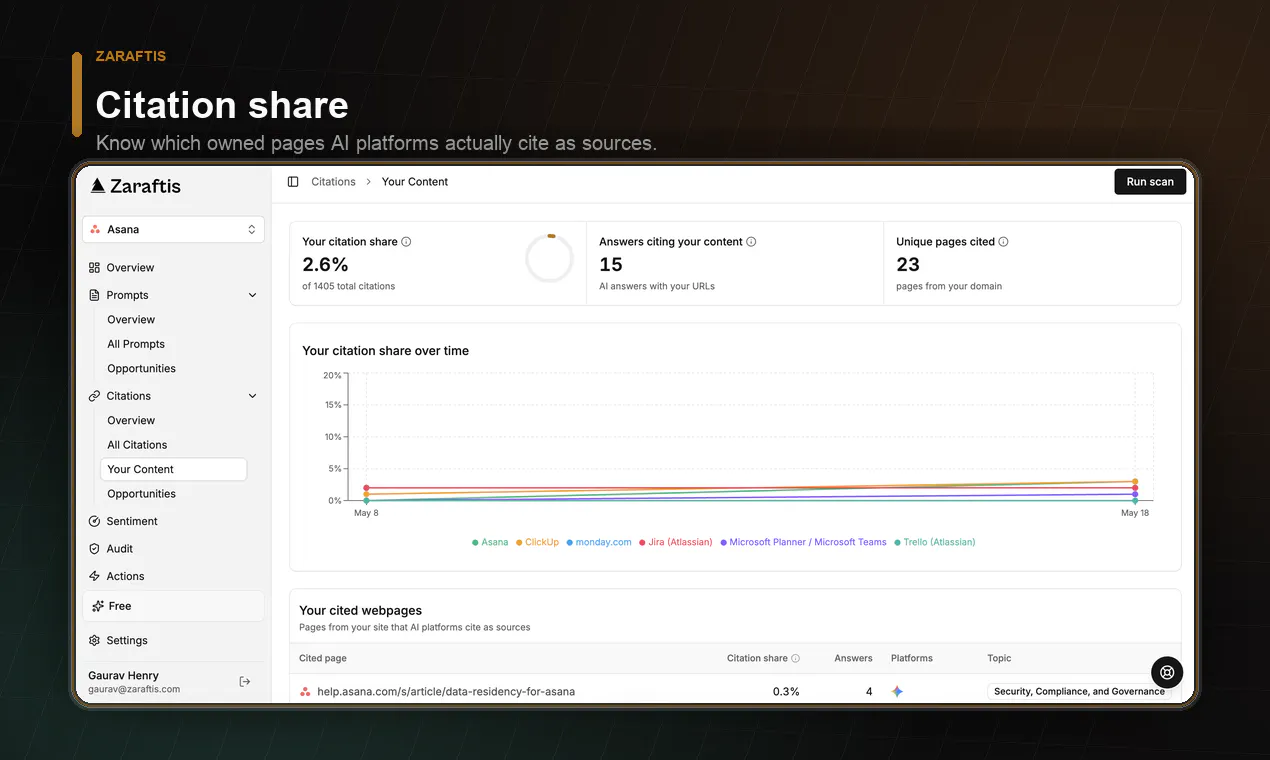Click the Citations link icon

94,396
